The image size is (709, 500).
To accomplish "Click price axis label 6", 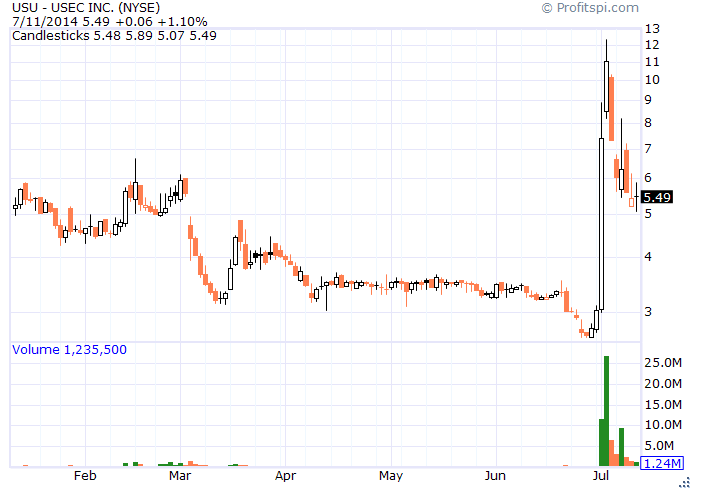I will tap(648, 178).
